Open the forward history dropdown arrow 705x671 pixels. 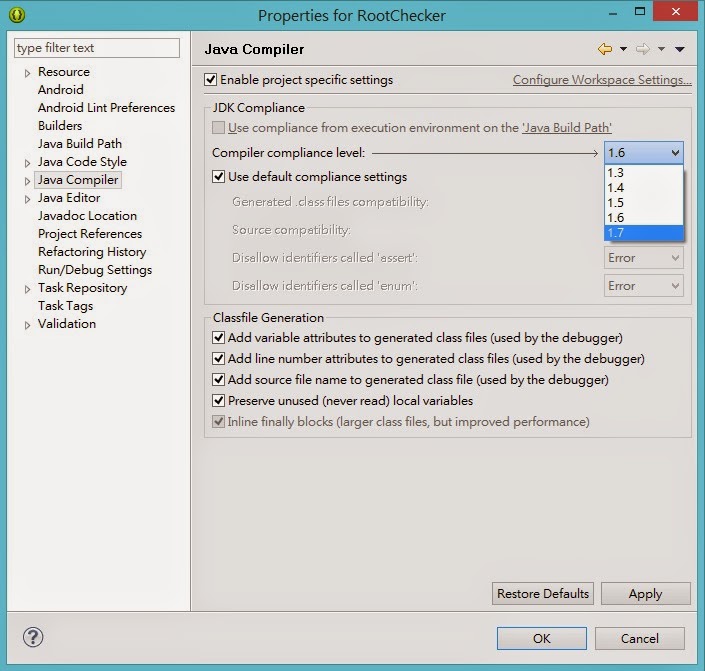[x=661, y=49]
